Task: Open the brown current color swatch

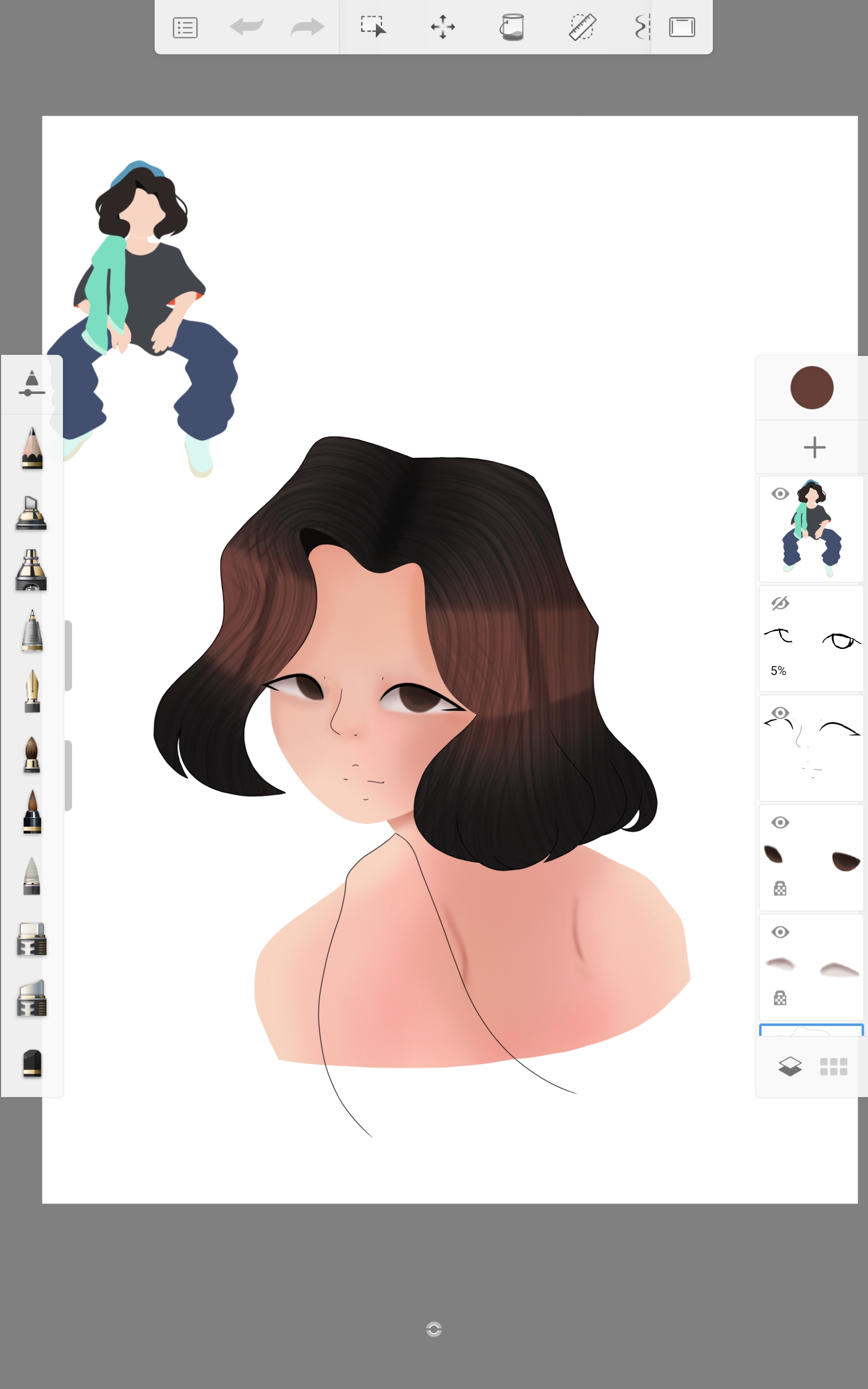Action: point(812,387)
